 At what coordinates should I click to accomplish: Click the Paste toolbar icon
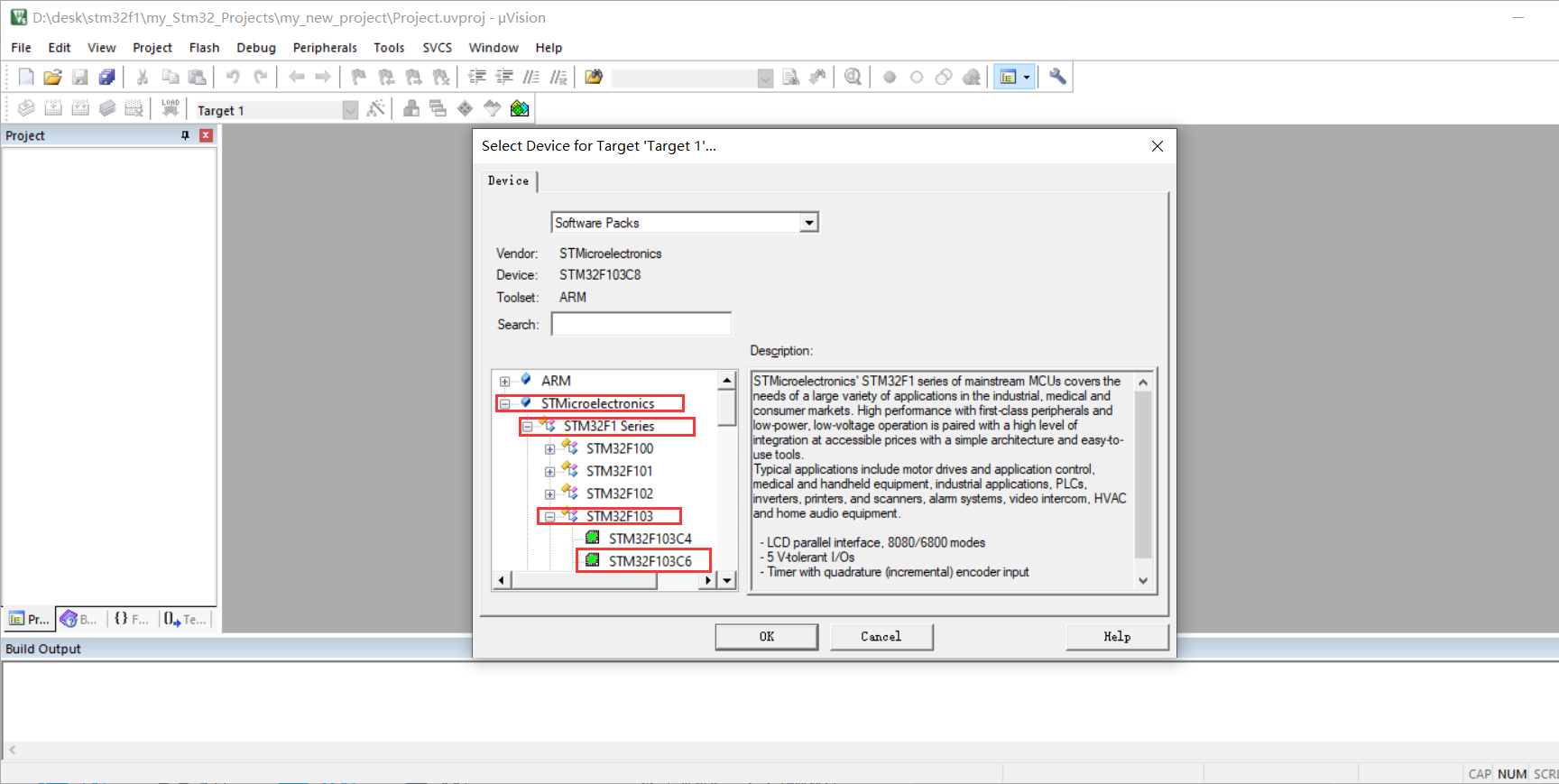point(197,77)
